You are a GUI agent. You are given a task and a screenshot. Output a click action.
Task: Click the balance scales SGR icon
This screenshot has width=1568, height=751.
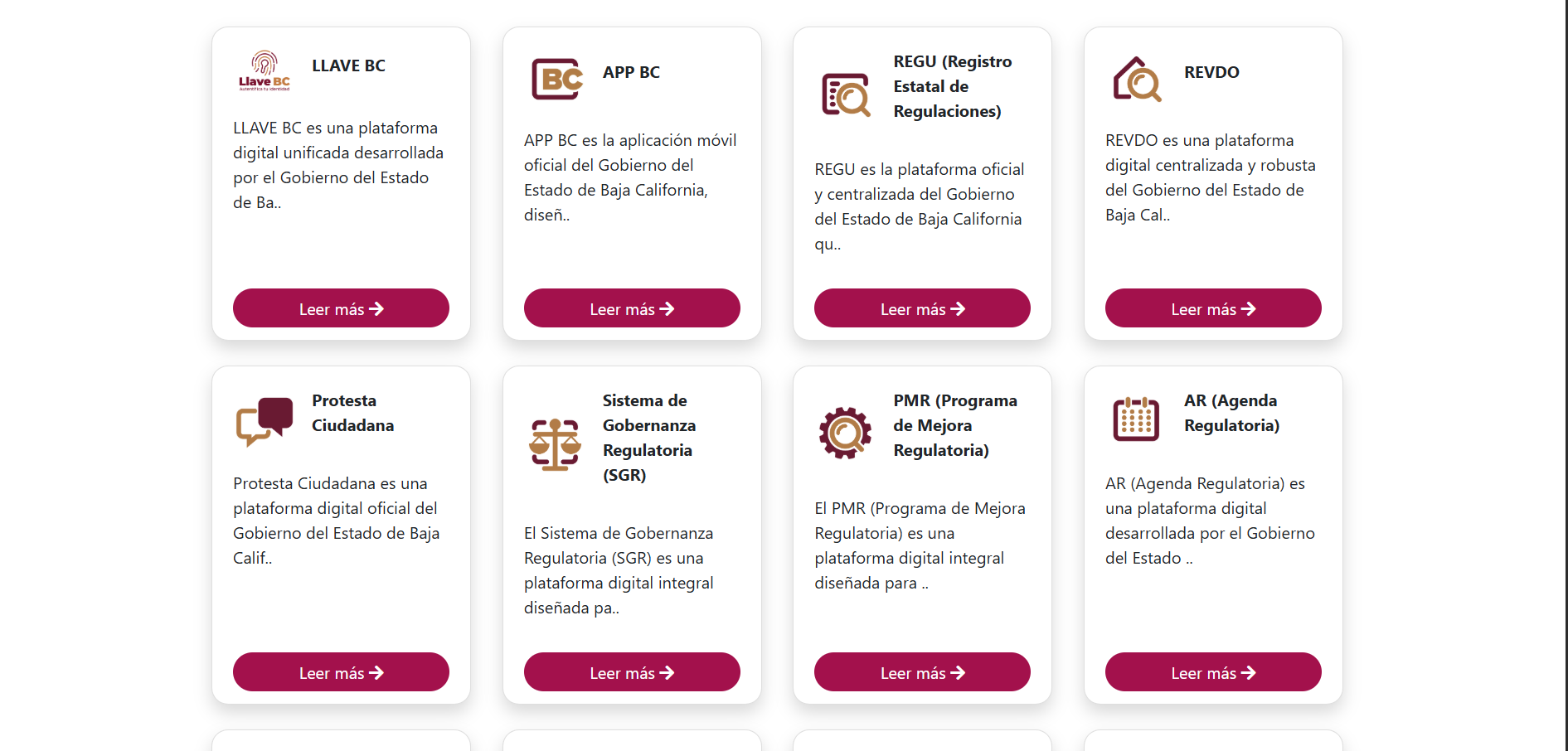tap(555, 444)
